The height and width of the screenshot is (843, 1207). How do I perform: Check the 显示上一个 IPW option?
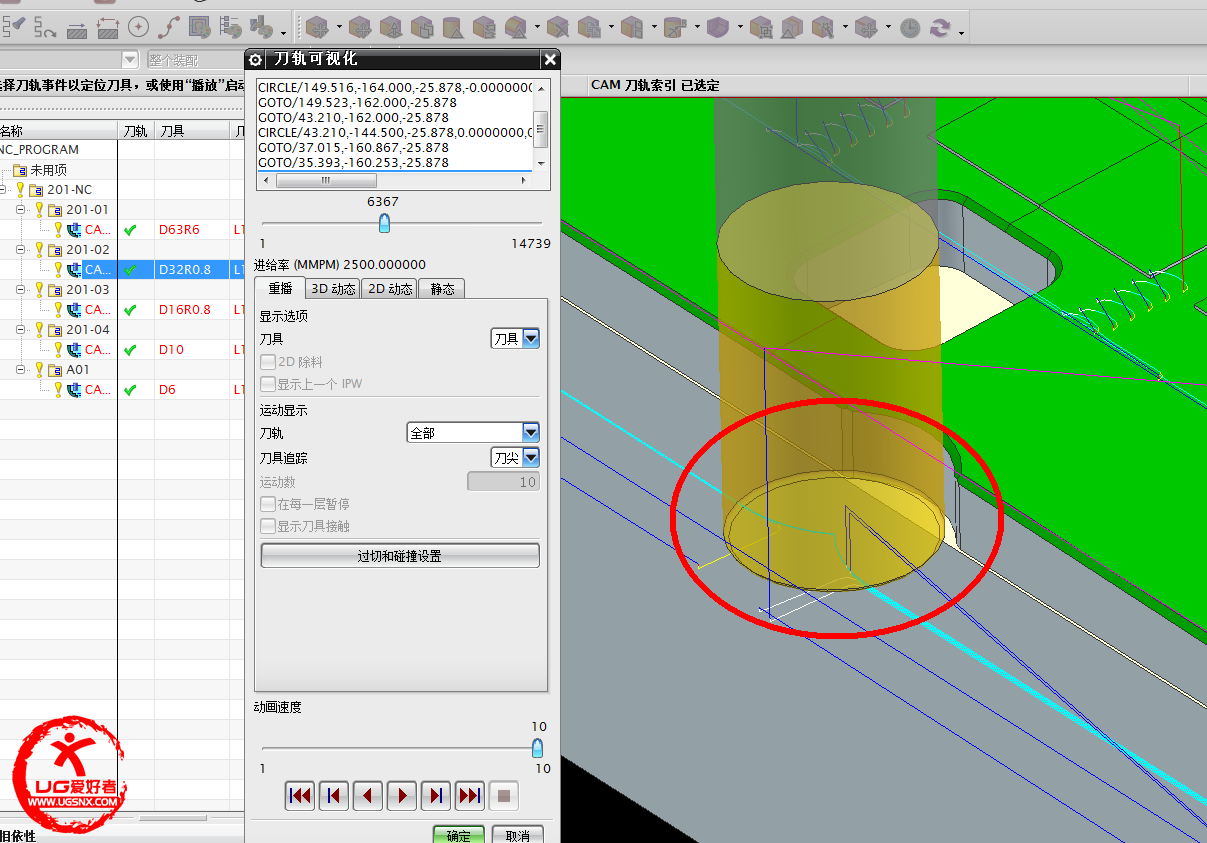(x=268, y=384)
